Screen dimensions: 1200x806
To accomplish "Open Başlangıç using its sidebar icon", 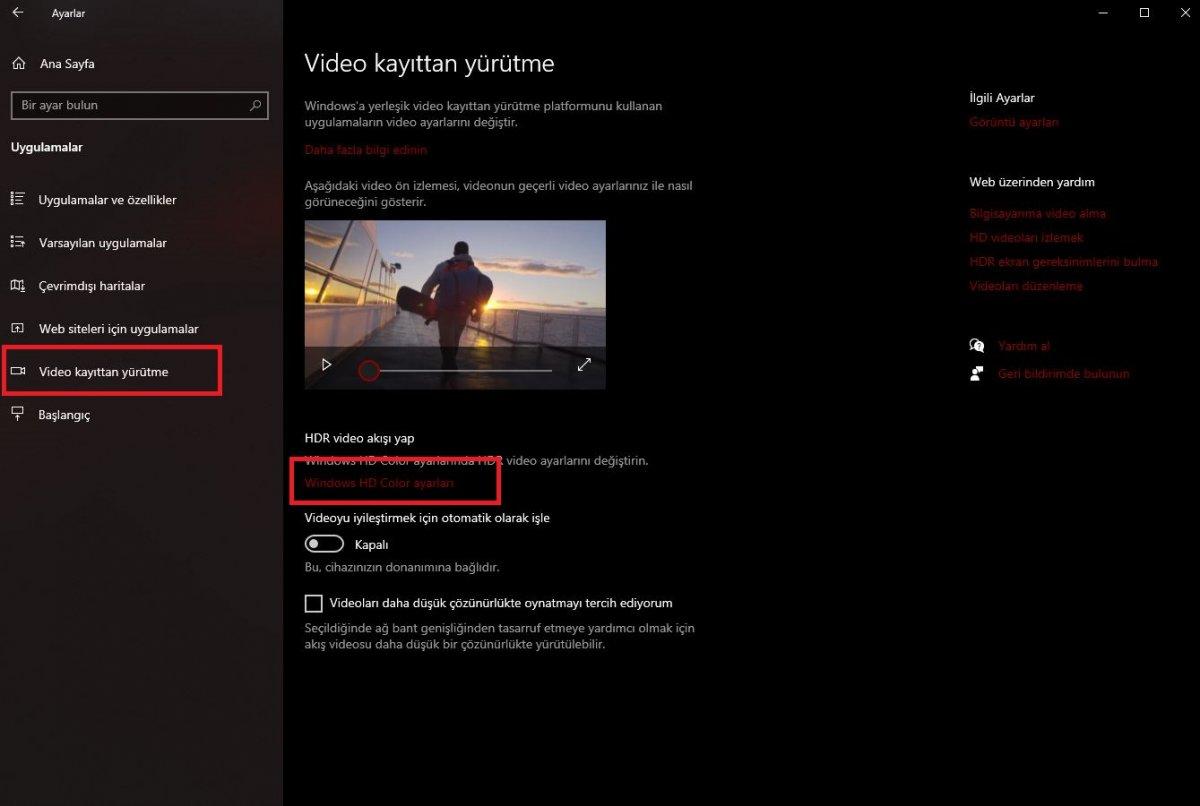I will [19, 414].
